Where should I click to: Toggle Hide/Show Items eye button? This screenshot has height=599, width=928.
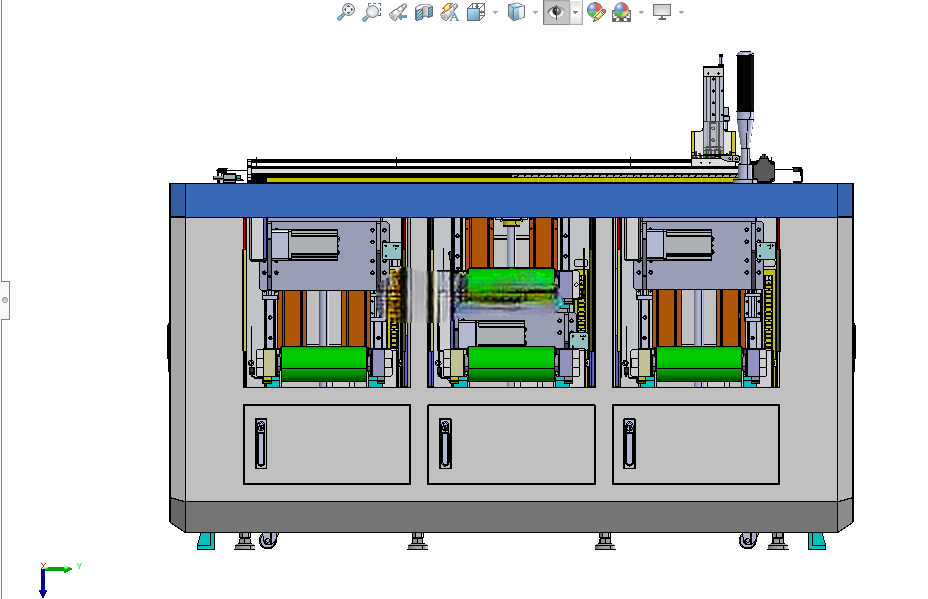point(556,12)
